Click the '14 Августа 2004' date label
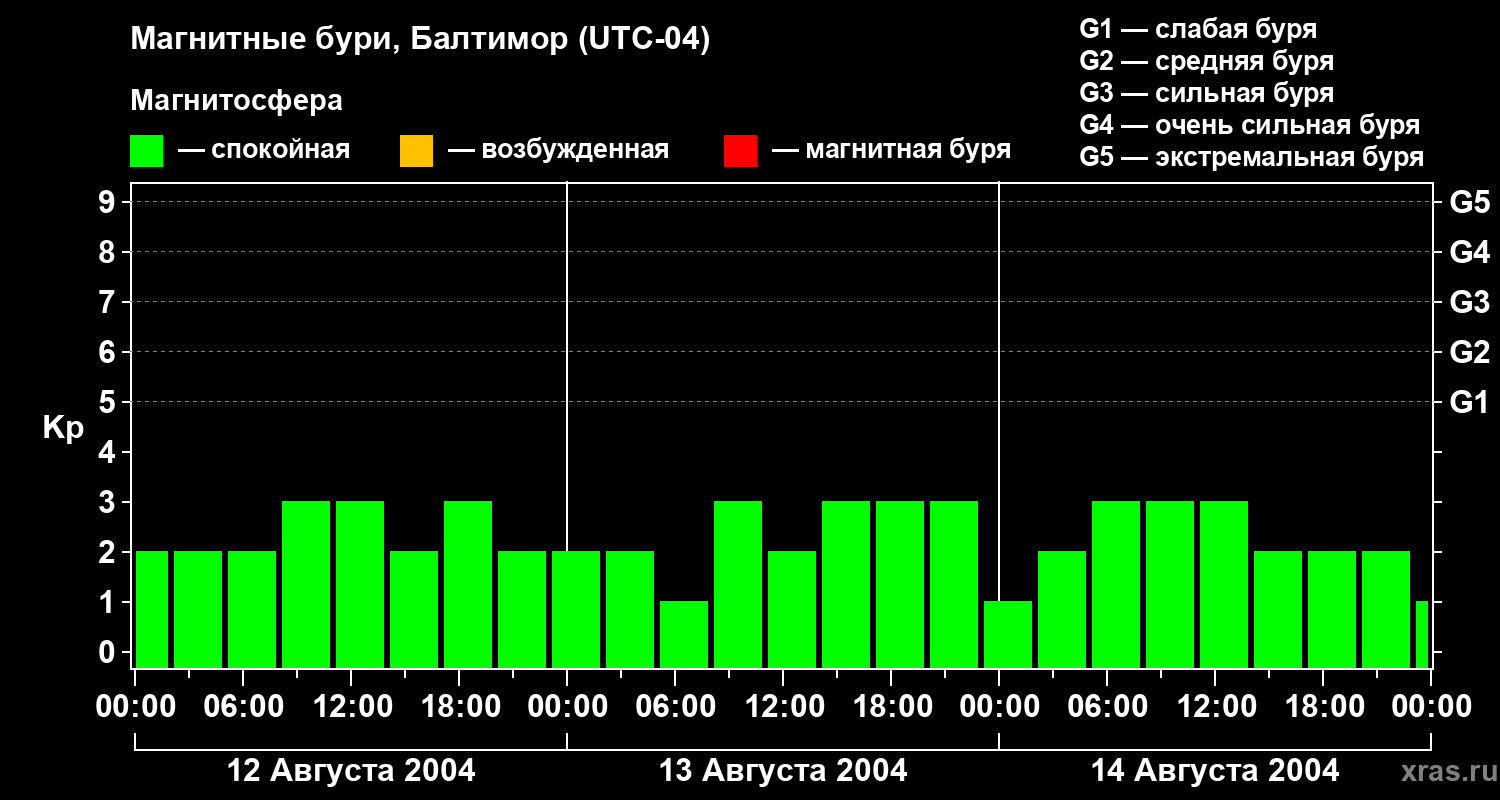This screenshot has width=1500, height=800. [x=1215, y=771]
